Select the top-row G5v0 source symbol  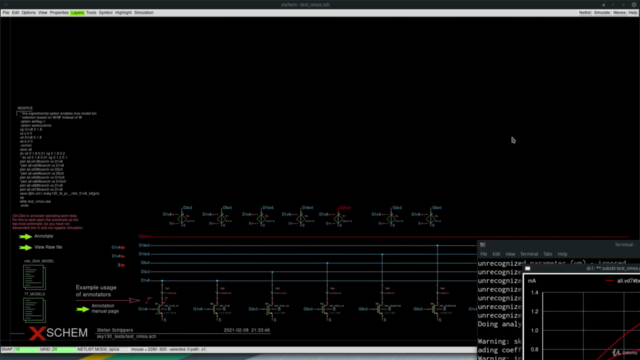click(431, 219)
